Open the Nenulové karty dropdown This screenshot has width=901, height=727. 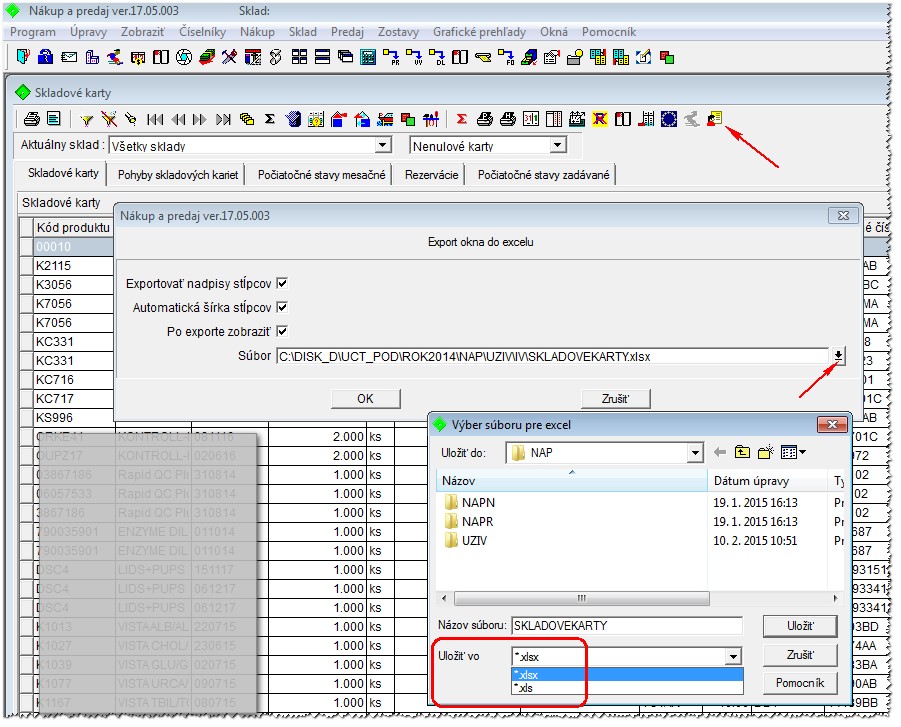point(557,145)
